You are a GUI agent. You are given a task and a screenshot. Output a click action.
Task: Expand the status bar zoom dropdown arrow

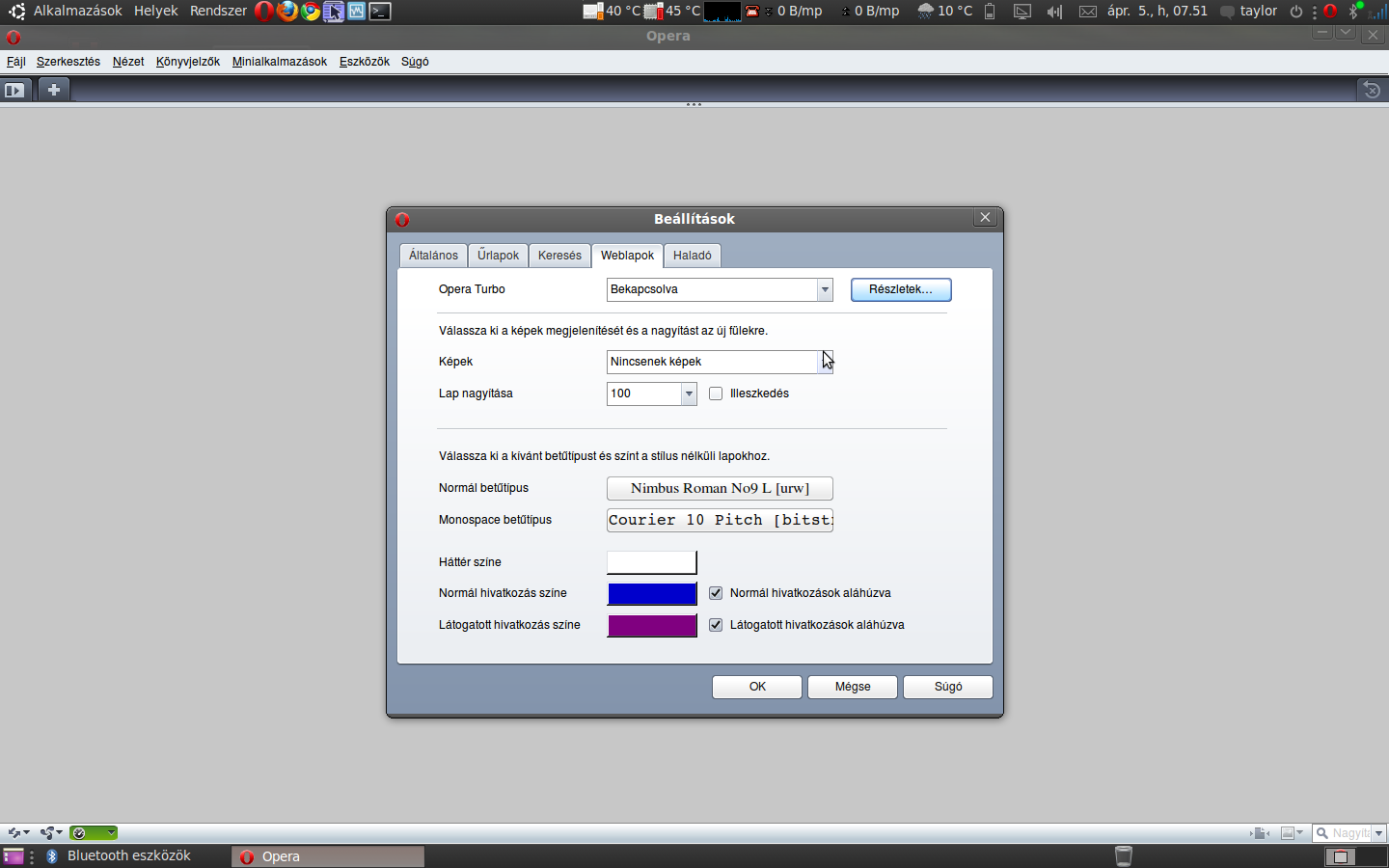point(1378,833)
